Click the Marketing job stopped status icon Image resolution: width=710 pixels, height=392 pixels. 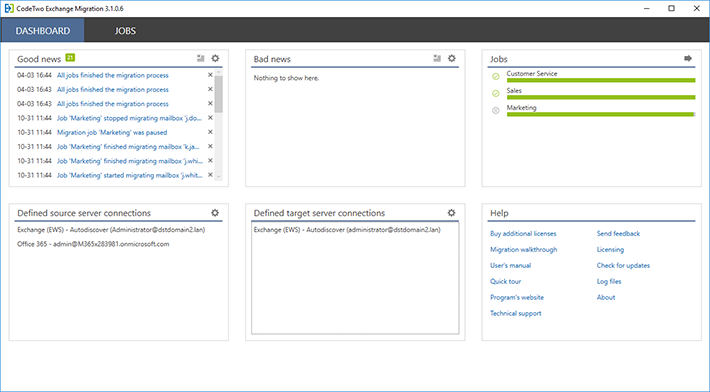click(x=496, y=110)
